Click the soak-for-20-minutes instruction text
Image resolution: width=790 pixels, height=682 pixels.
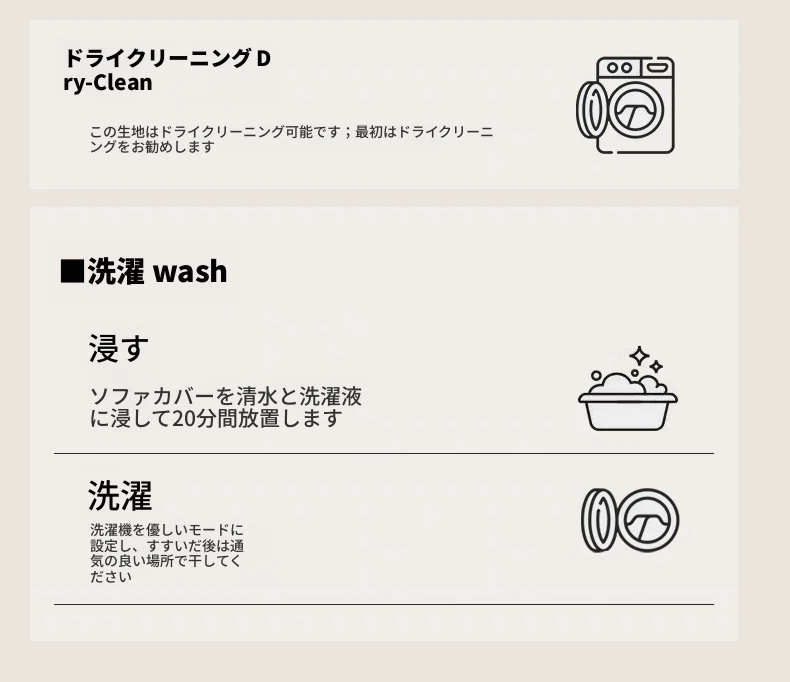point(226,407)
